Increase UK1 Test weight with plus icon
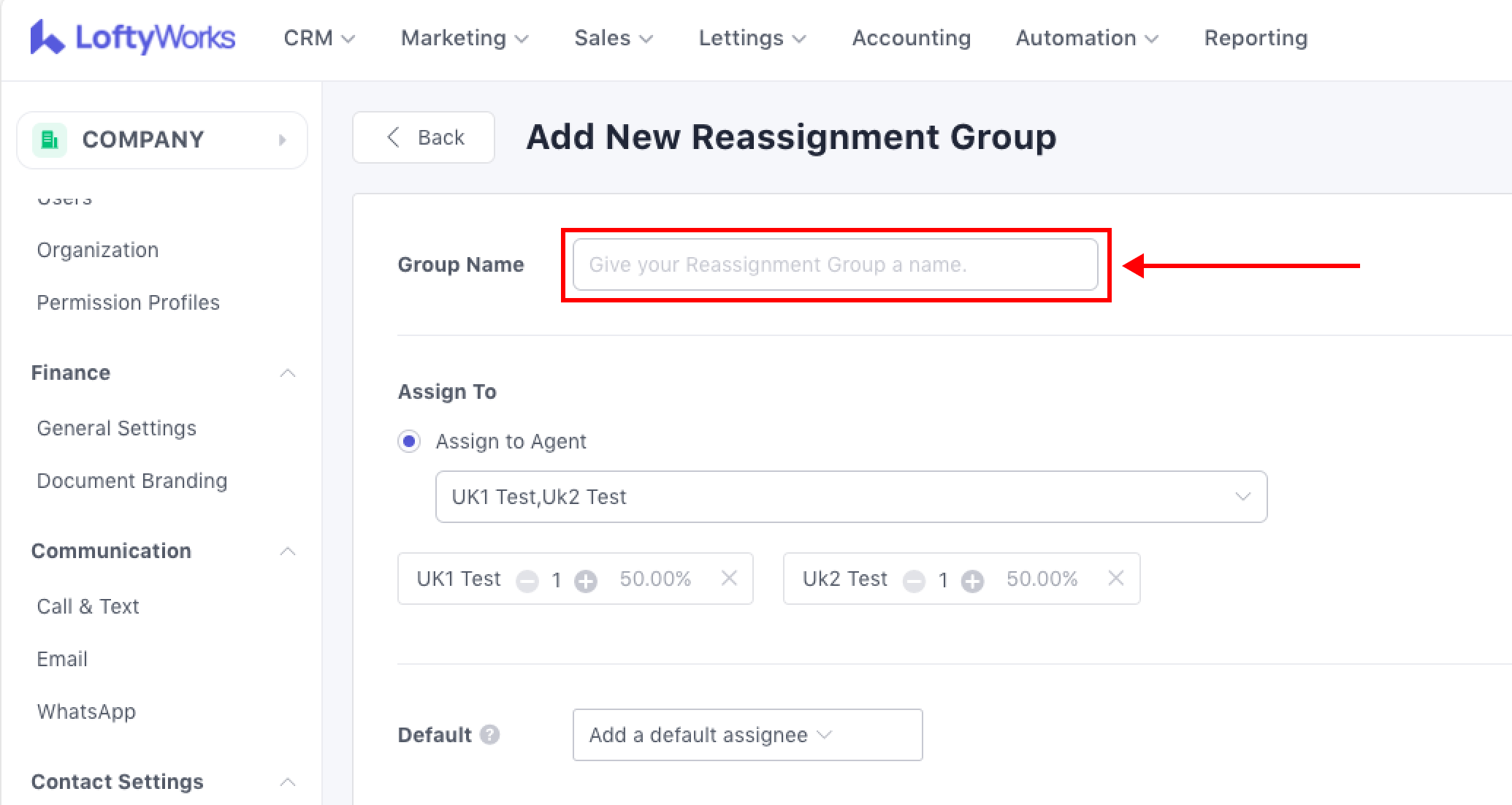The image size is (1512, 805). 586,581
